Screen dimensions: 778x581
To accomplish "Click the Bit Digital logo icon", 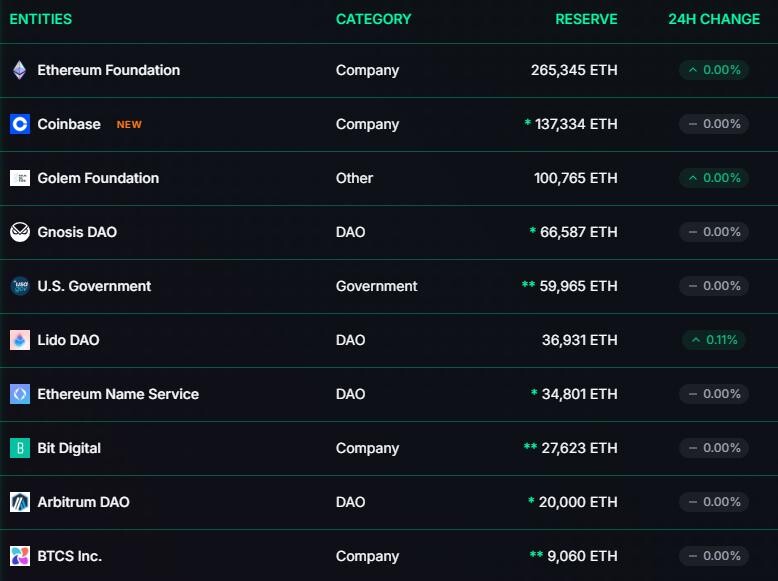I will click(20, 449).
